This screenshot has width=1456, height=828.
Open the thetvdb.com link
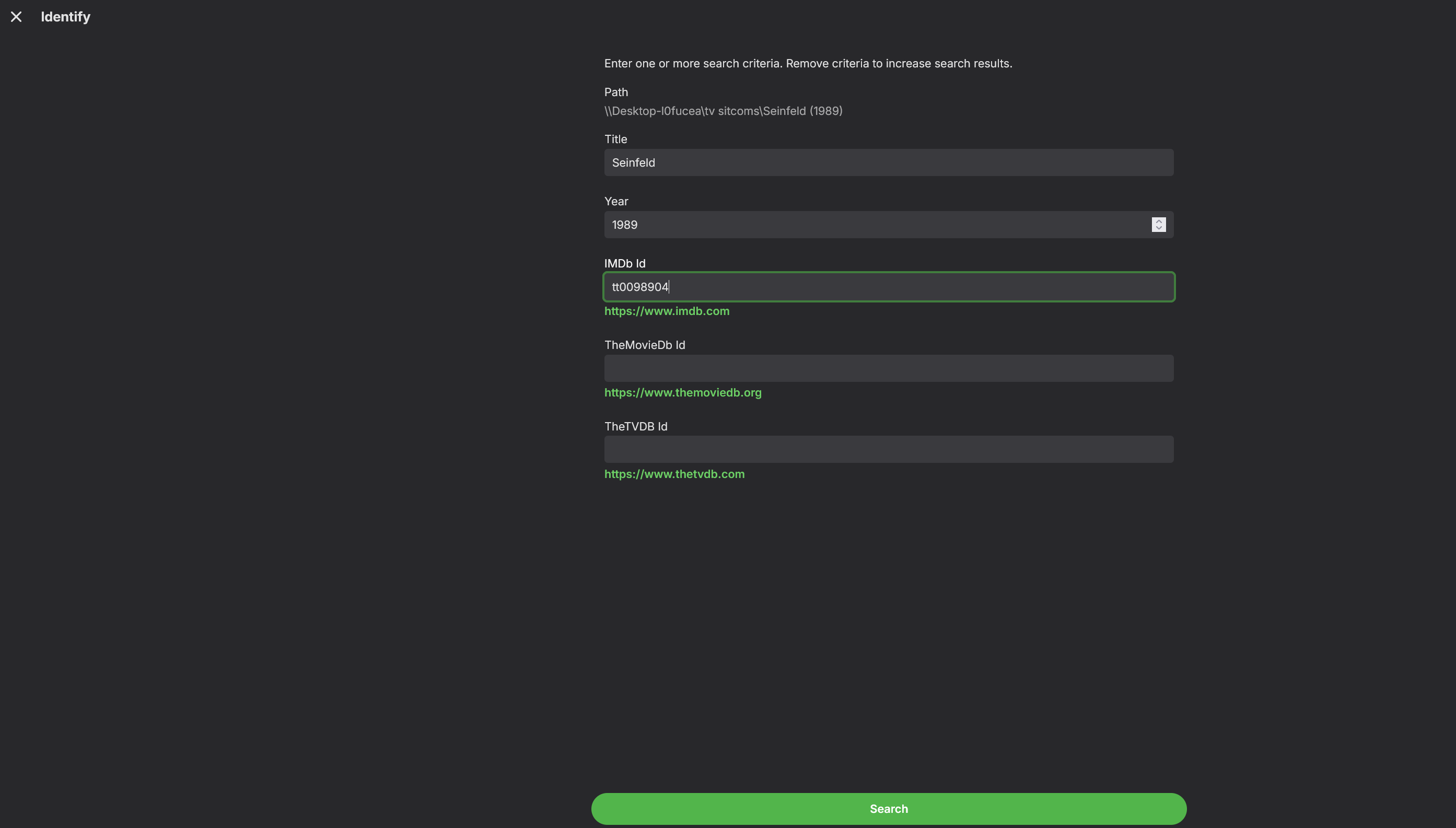click(x=674, y=474)
